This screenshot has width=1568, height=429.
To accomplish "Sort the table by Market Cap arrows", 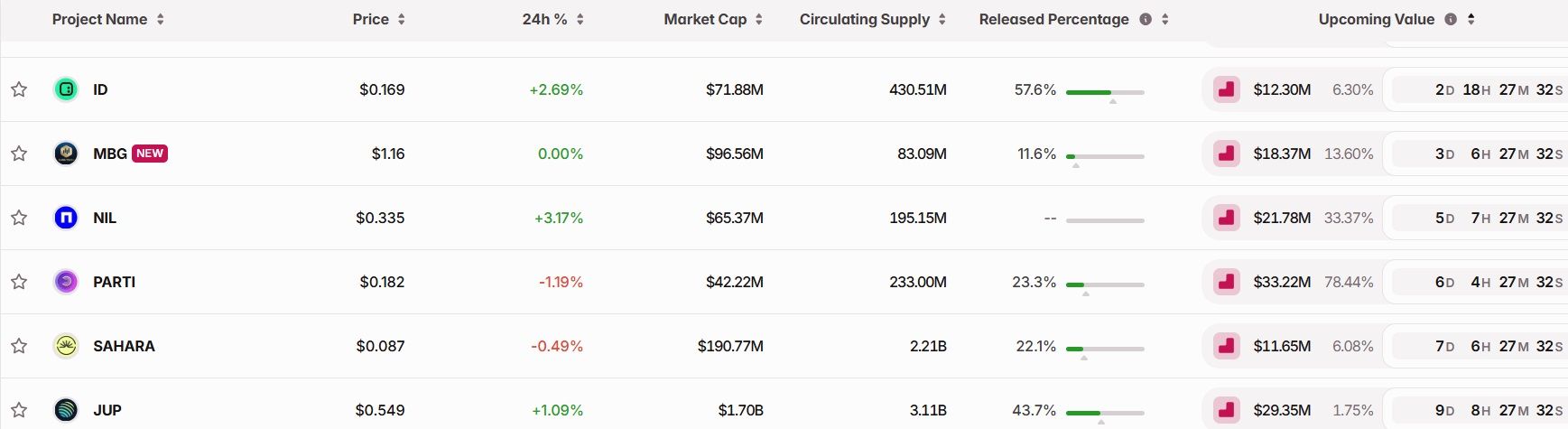I will [x=759, y=19].
